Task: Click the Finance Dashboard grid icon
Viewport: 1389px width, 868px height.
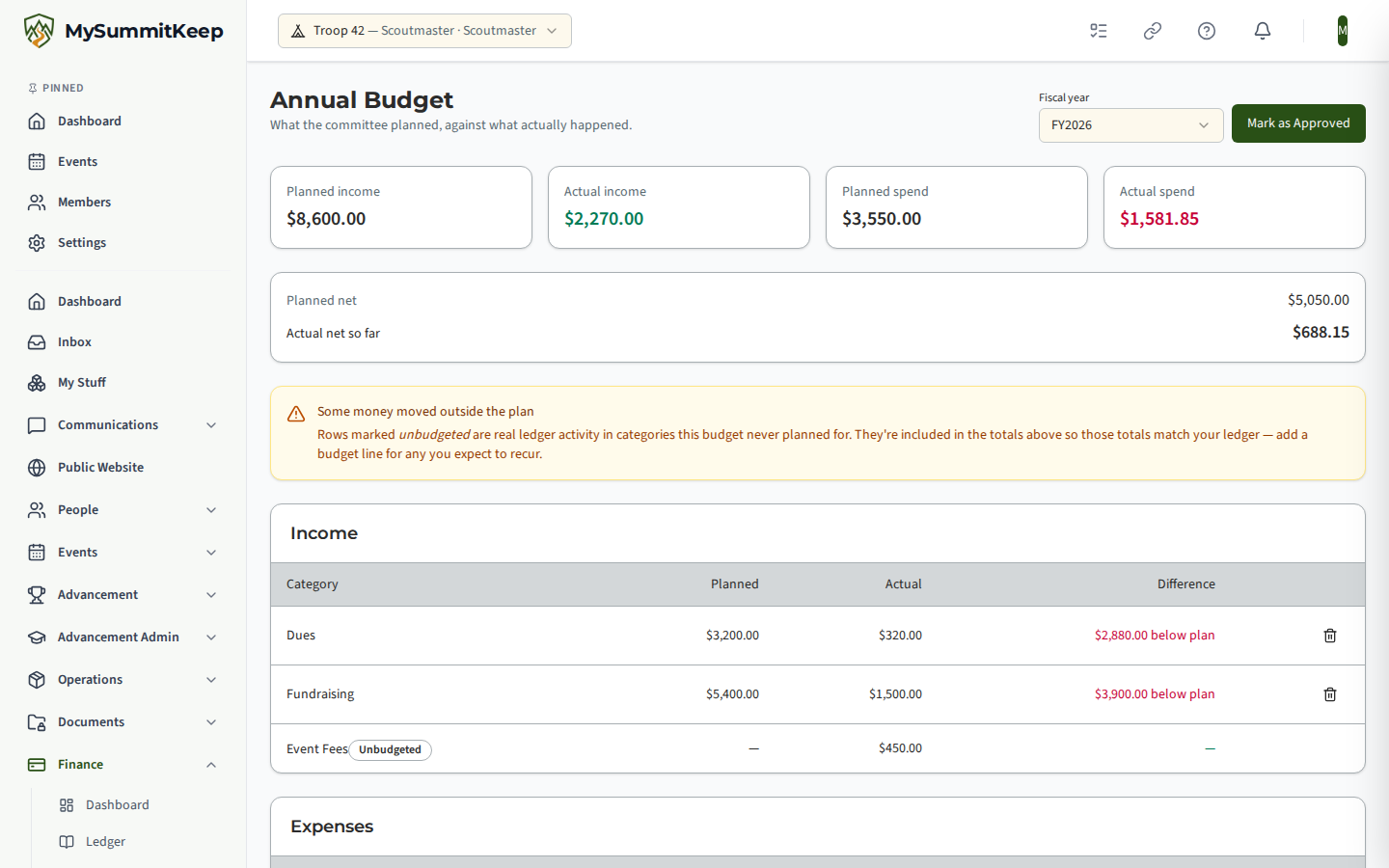Action: click(x=67, y=805)
